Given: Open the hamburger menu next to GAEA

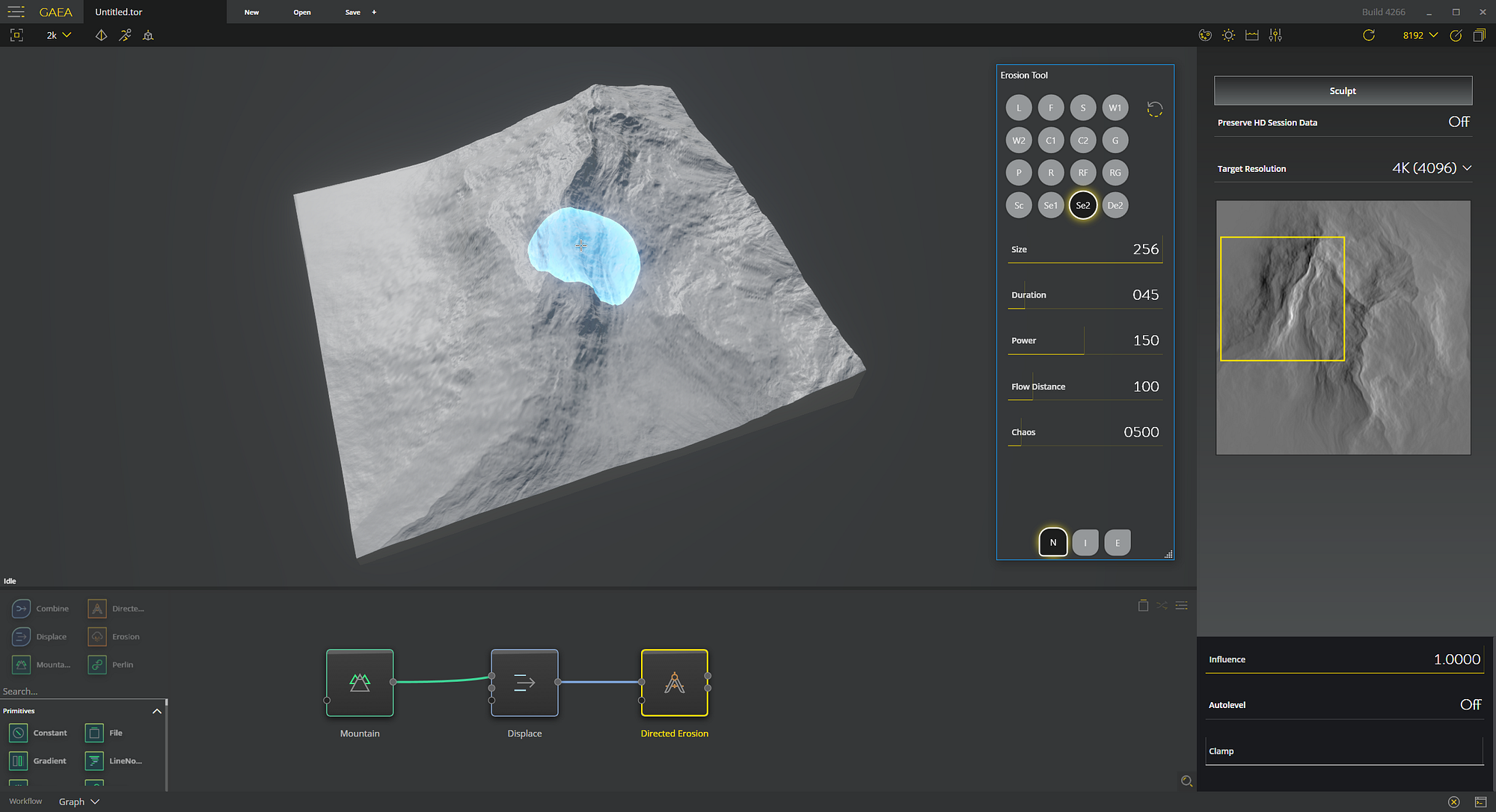Looking at the screenshot, I should coord(16,12).
